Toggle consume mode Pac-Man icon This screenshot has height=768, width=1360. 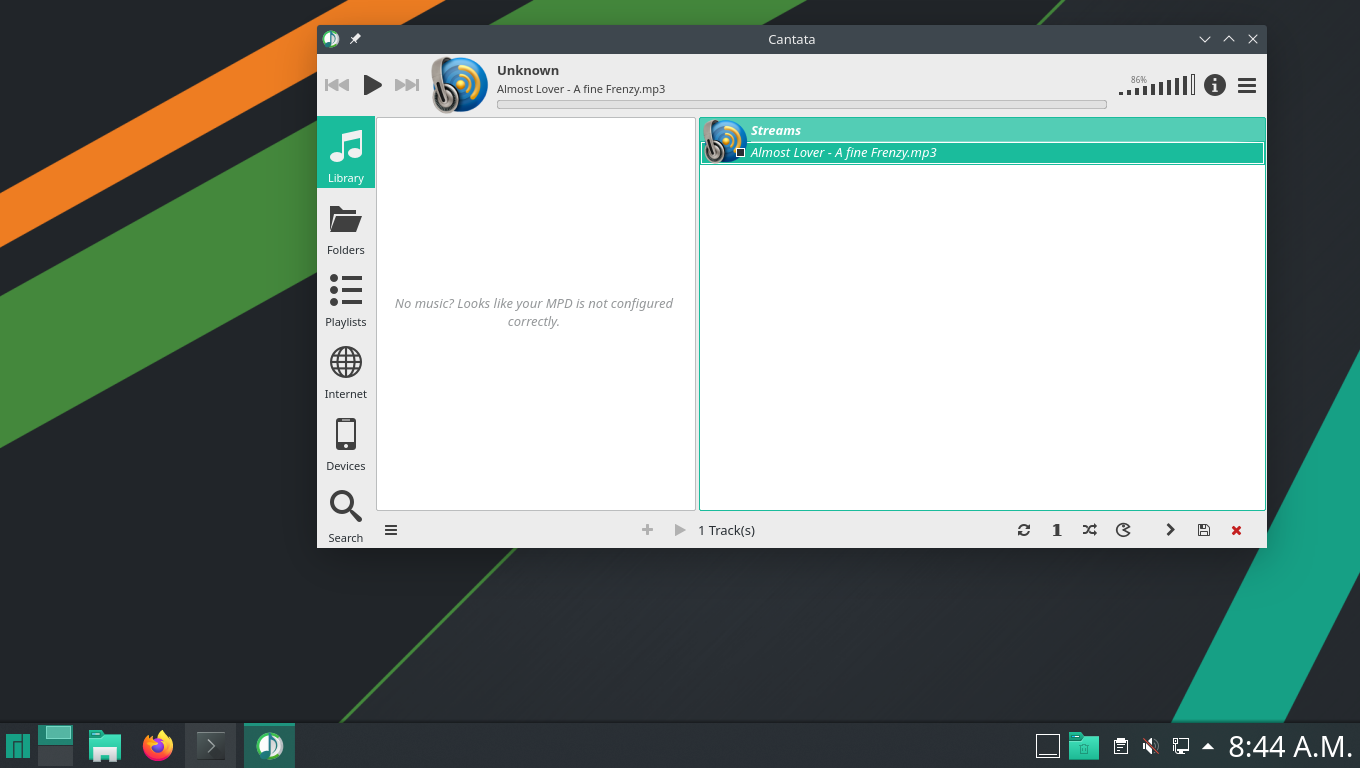pos(1123,530)
